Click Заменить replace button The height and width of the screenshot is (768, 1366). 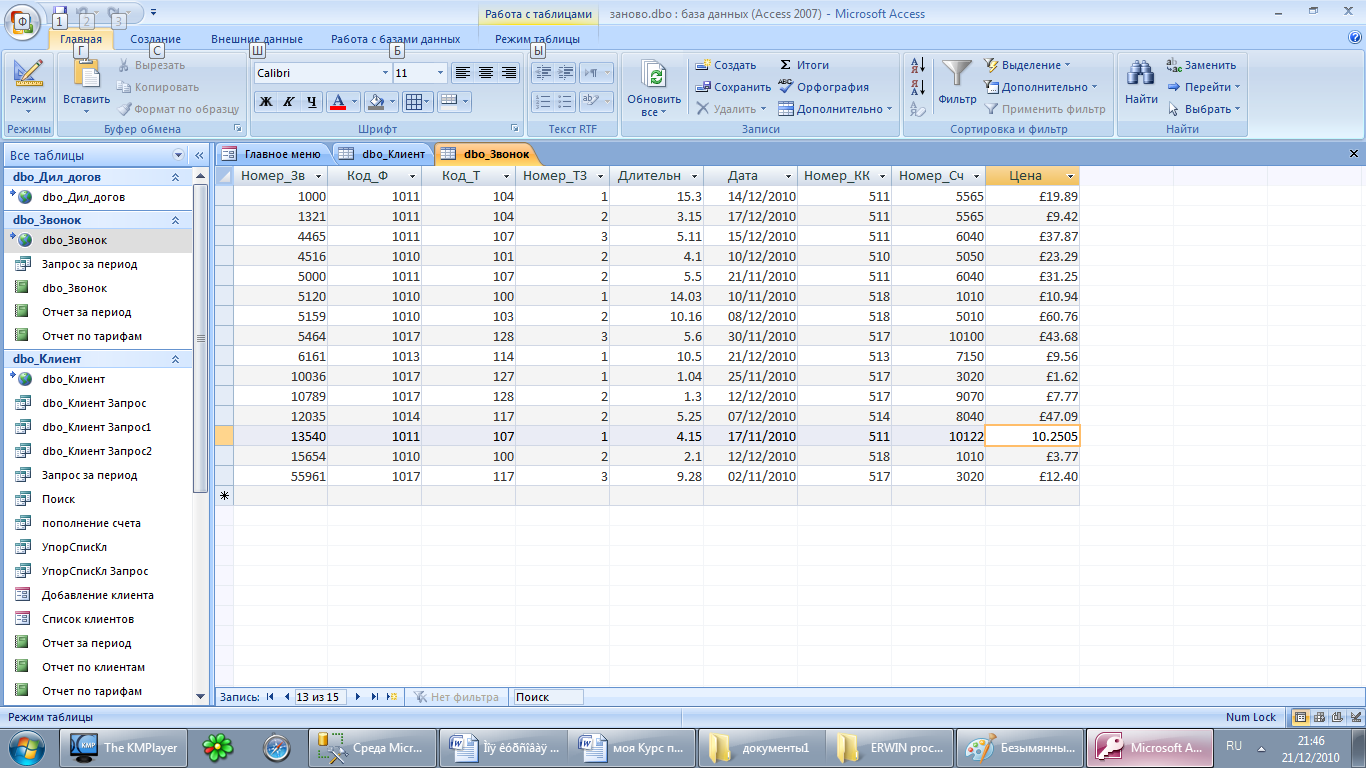point(1202,65)
